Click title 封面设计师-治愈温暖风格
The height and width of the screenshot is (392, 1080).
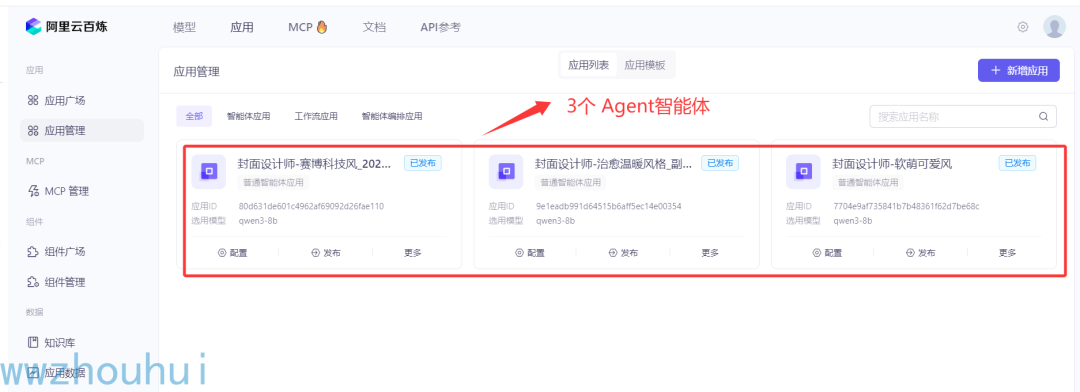(613, 164)
